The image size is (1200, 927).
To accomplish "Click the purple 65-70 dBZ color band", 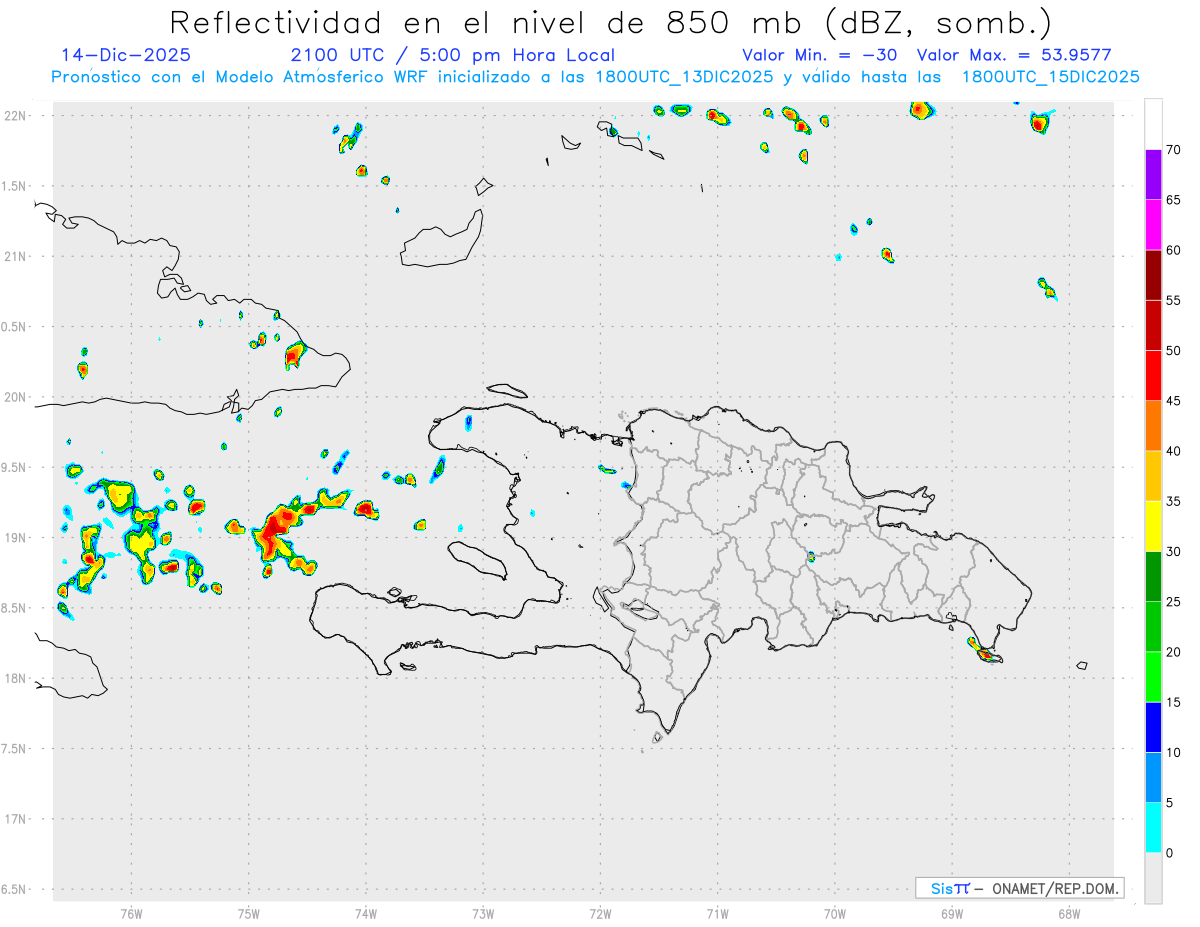I will click(x=1153, y=175).
